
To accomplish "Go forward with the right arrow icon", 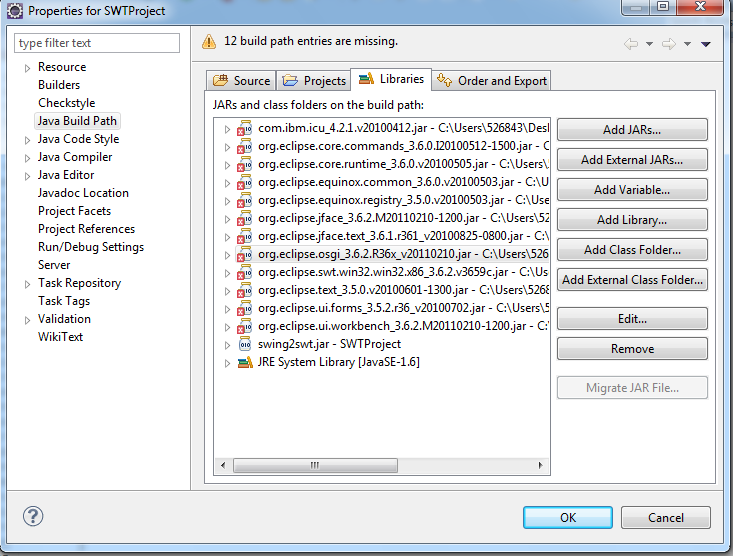I will [668, 44].
